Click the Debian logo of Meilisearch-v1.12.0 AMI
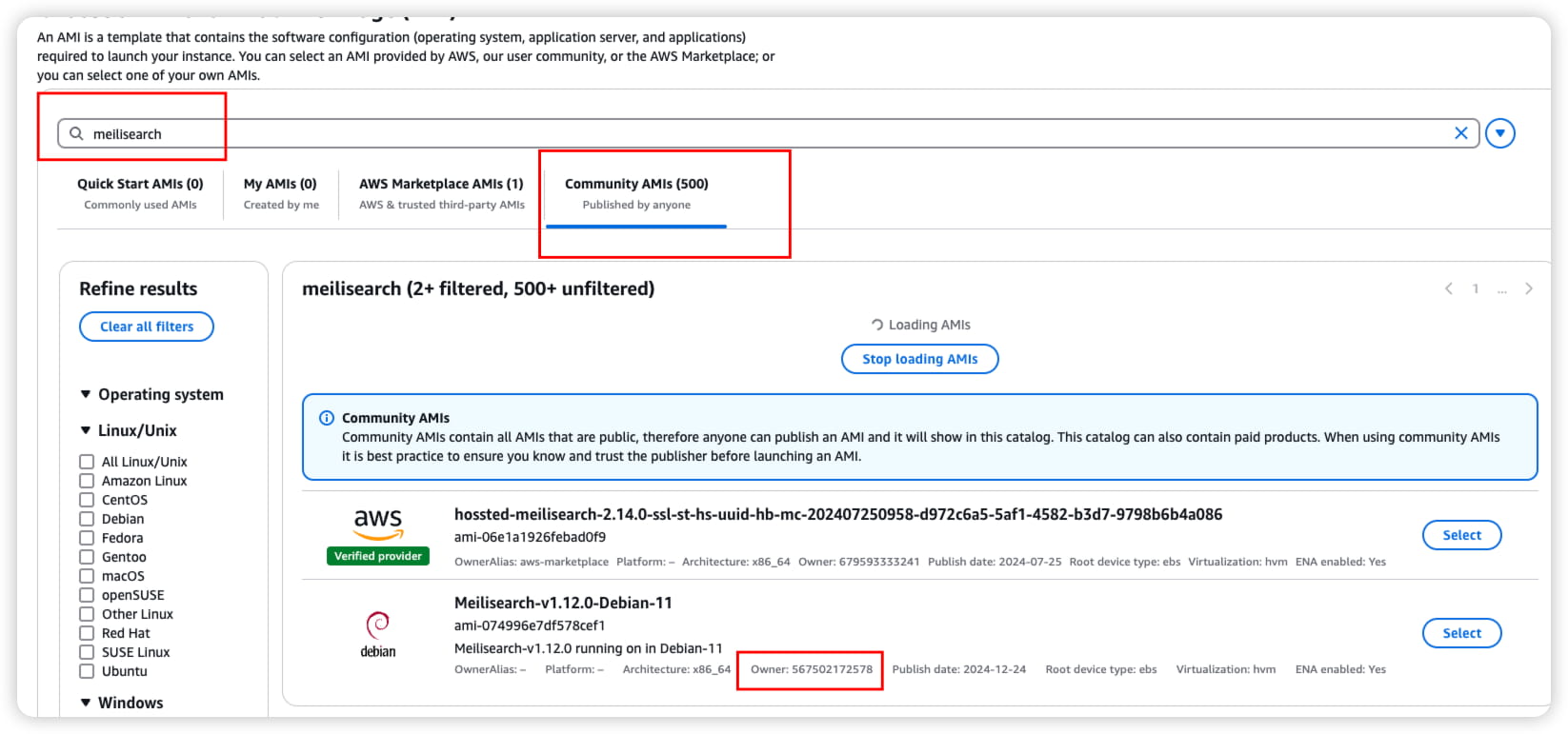The width and height of the screenshot is (1568, 734). [378, 635]
